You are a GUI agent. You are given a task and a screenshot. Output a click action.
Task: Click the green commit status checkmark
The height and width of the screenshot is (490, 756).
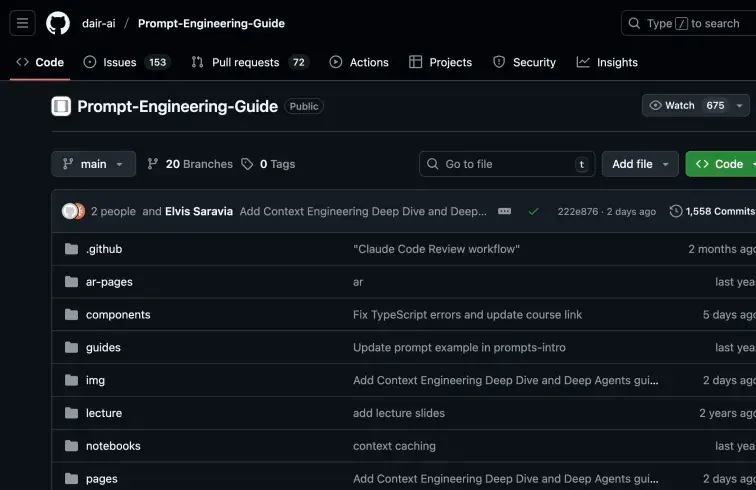tap(533, 212)
